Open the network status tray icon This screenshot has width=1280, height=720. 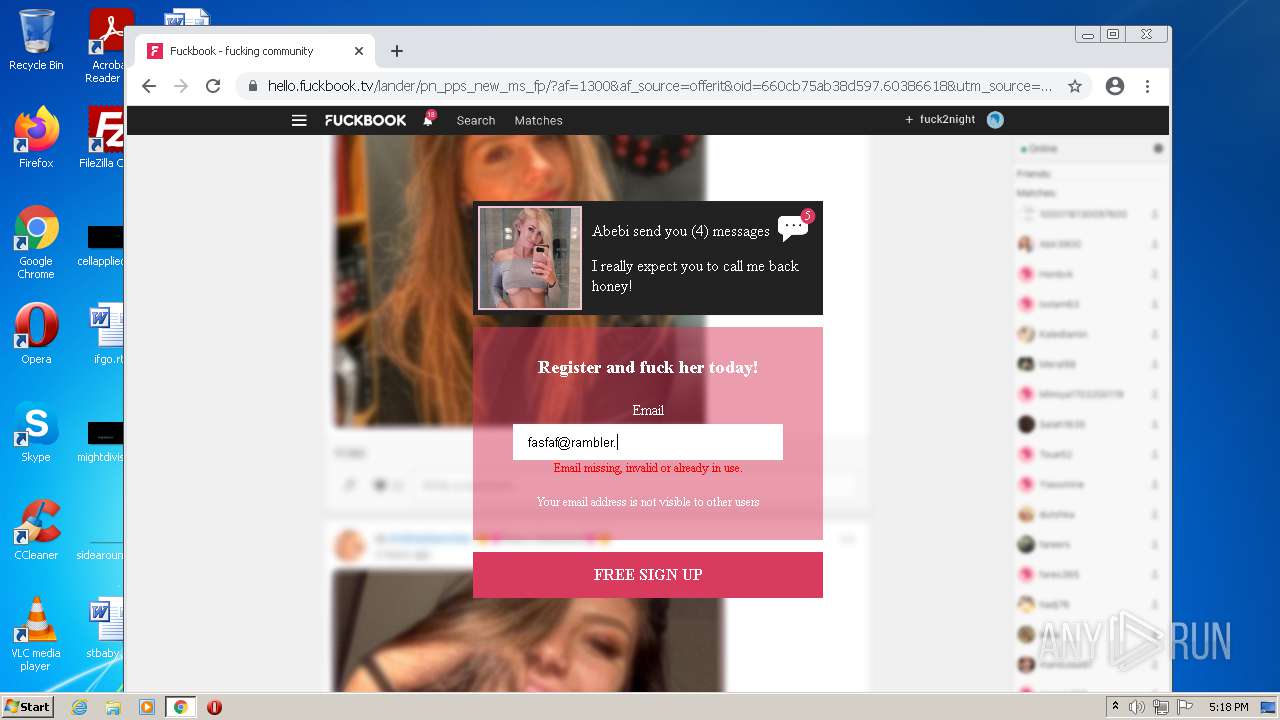click(1161, 707)
